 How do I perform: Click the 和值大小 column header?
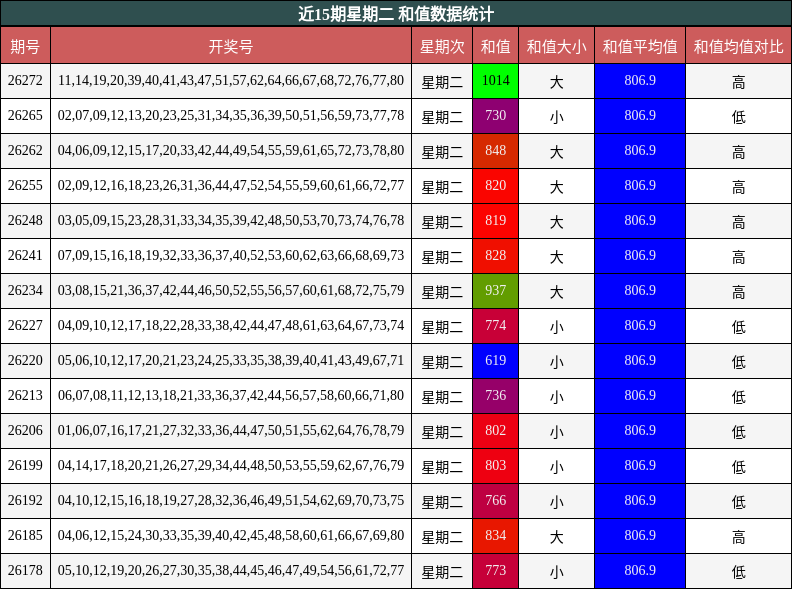[556, 46]
